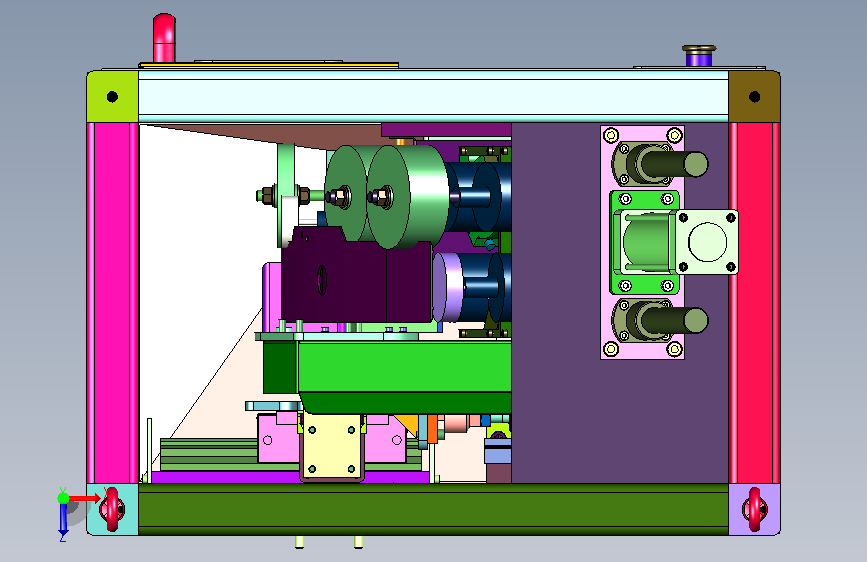Click the blue Z axis arrow of triad

coord(63,519)
